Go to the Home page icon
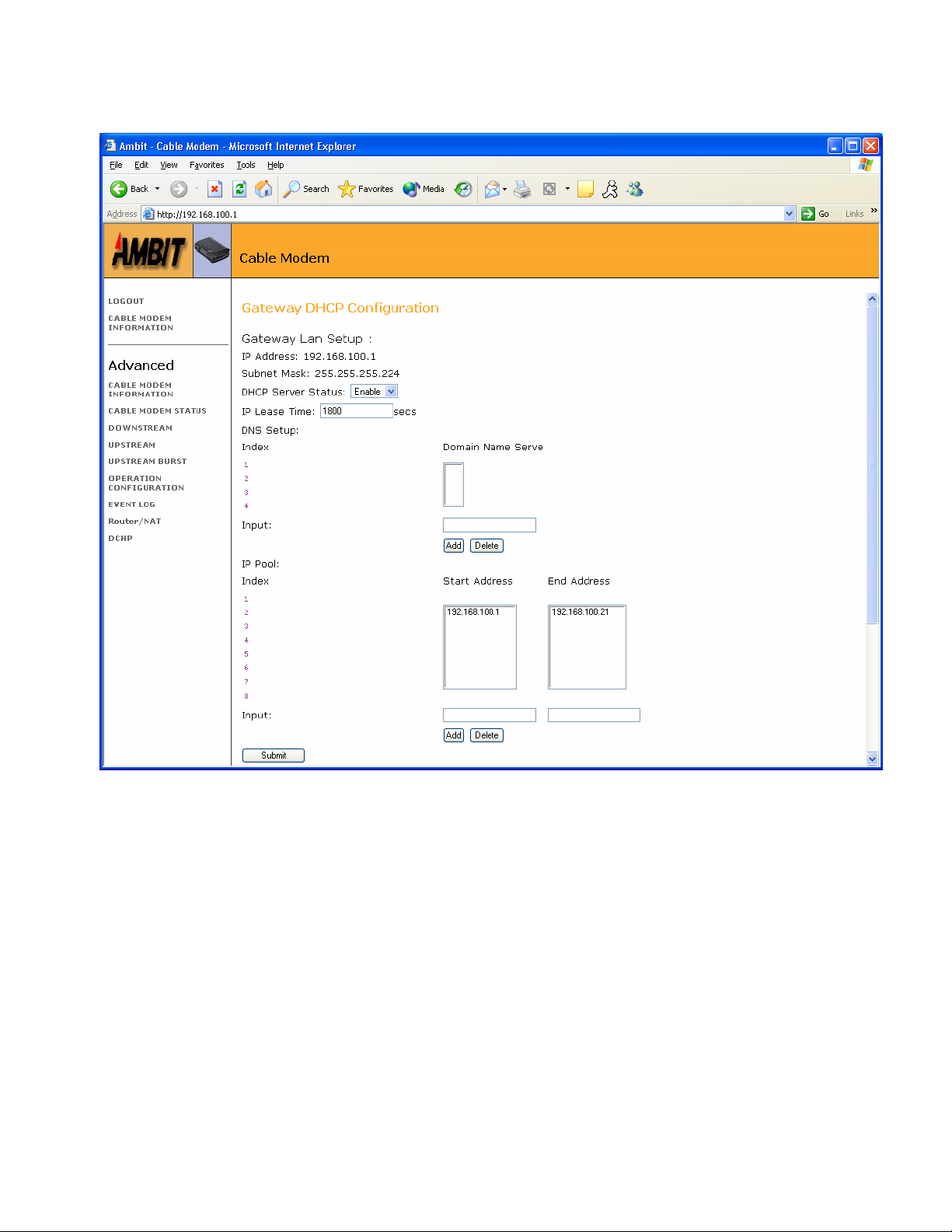Viewport: 952px width, 1232px height. pos(263,189)
